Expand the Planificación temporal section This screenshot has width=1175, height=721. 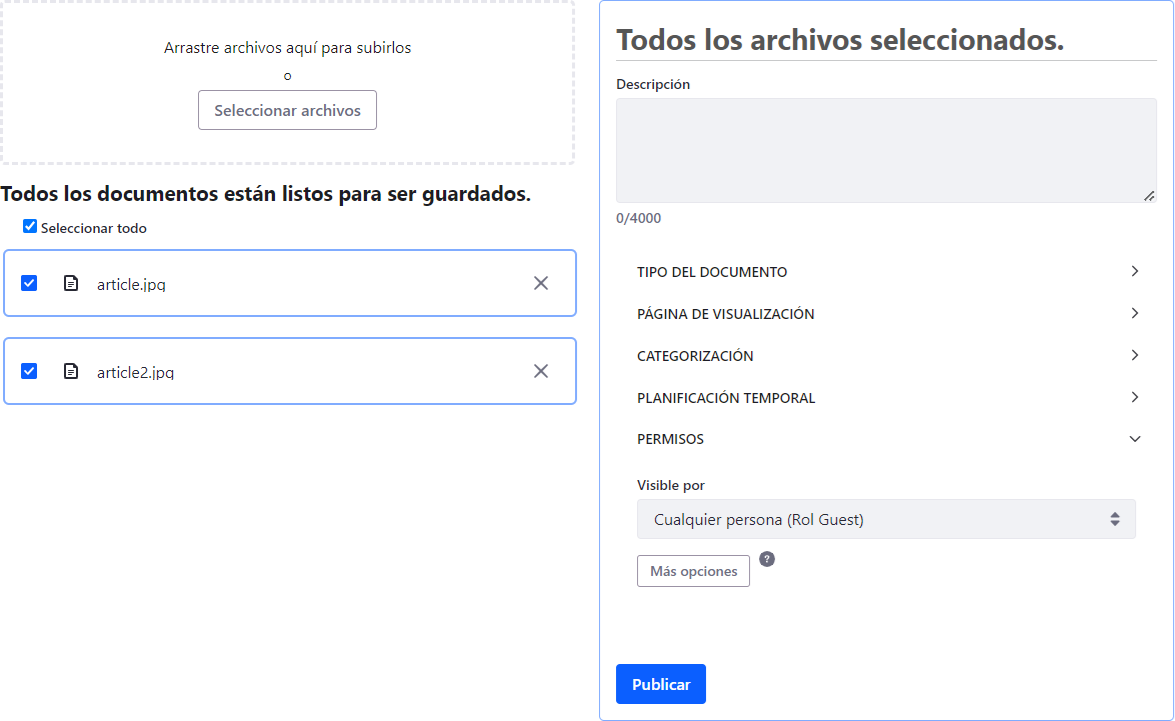pyautogui.click(x=887, y=398)
